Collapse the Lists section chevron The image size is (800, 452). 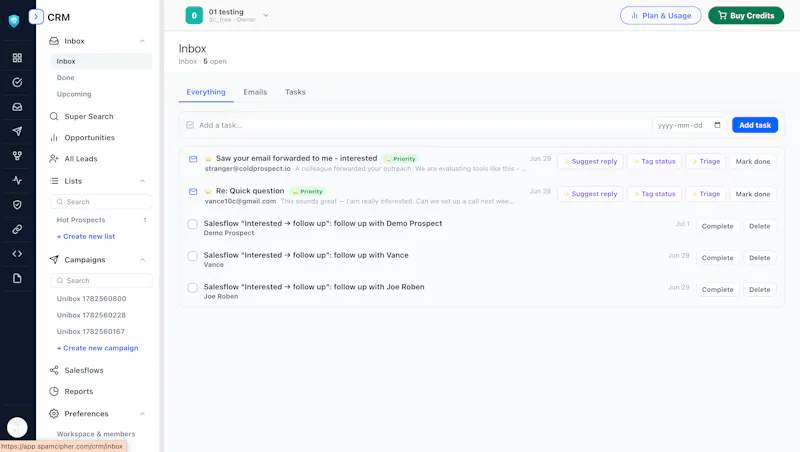pos(142,181)
